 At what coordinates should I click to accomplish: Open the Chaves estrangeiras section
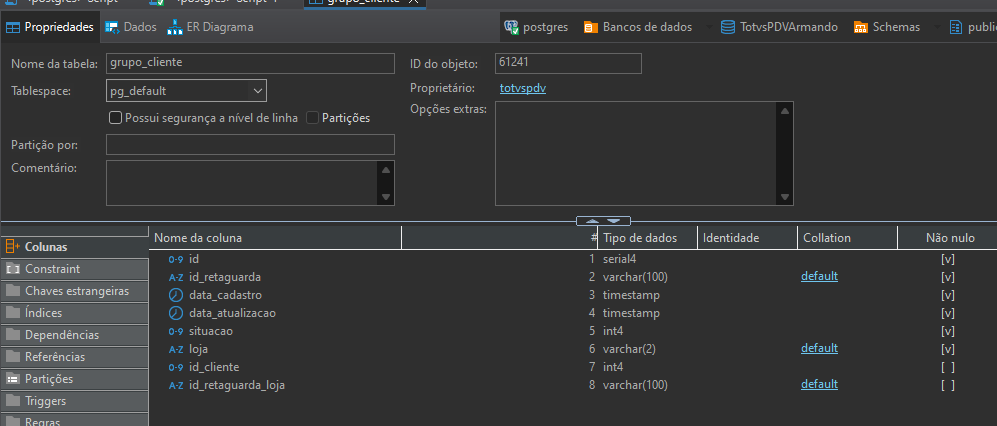(x=76, y=291)
